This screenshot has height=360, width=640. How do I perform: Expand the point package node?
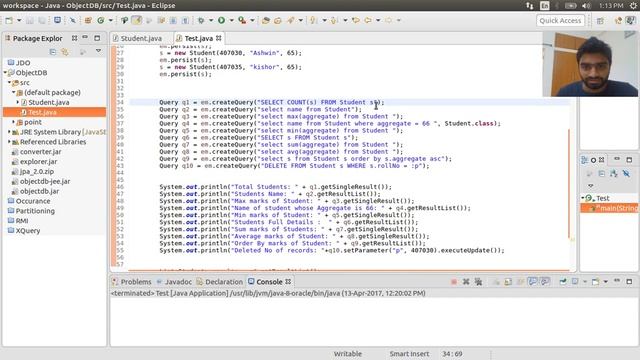(13, 122)
